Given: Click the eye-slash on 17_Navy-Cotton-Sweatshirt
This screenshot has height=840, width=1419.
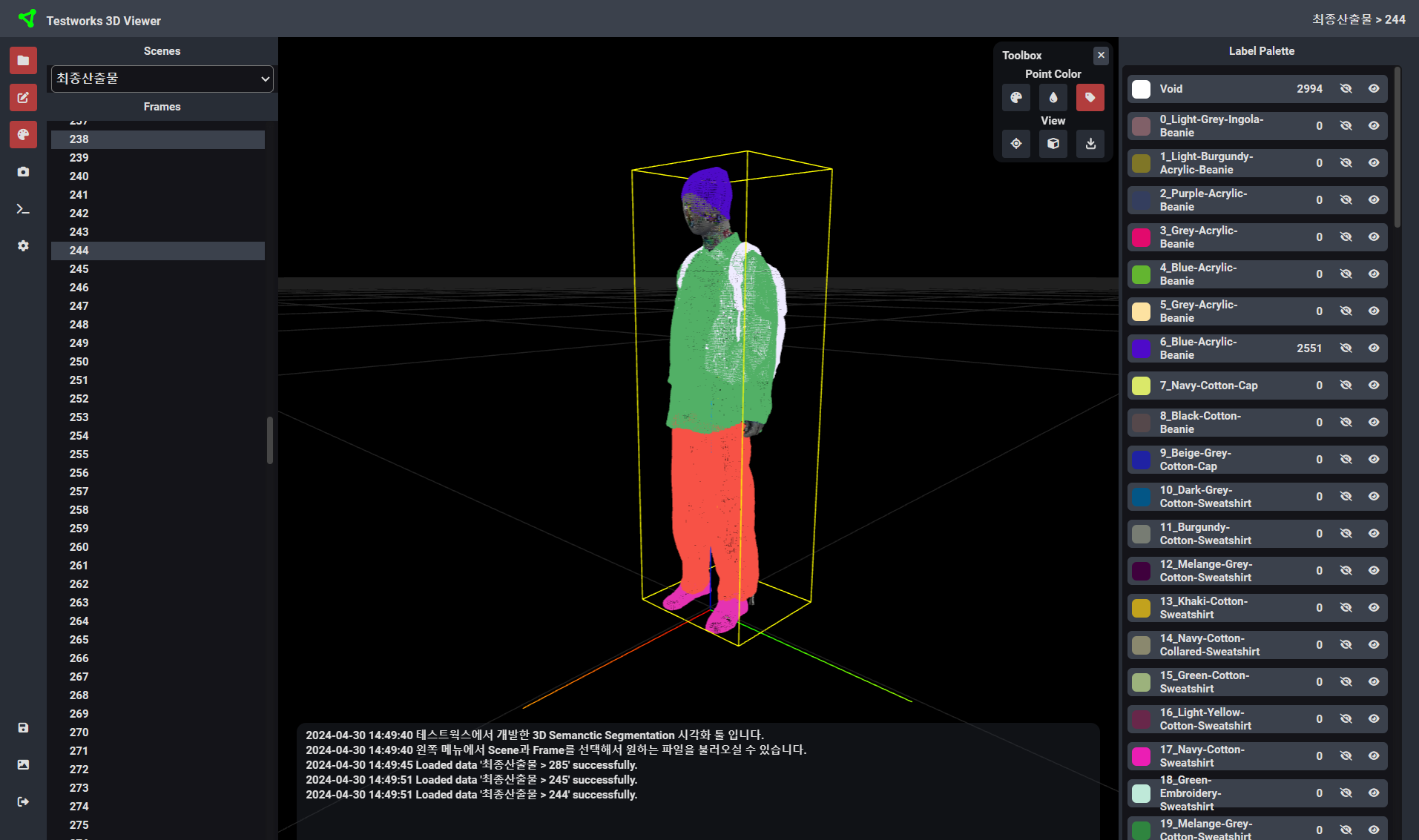Looking at the screenshot, I should [1346, 755].
